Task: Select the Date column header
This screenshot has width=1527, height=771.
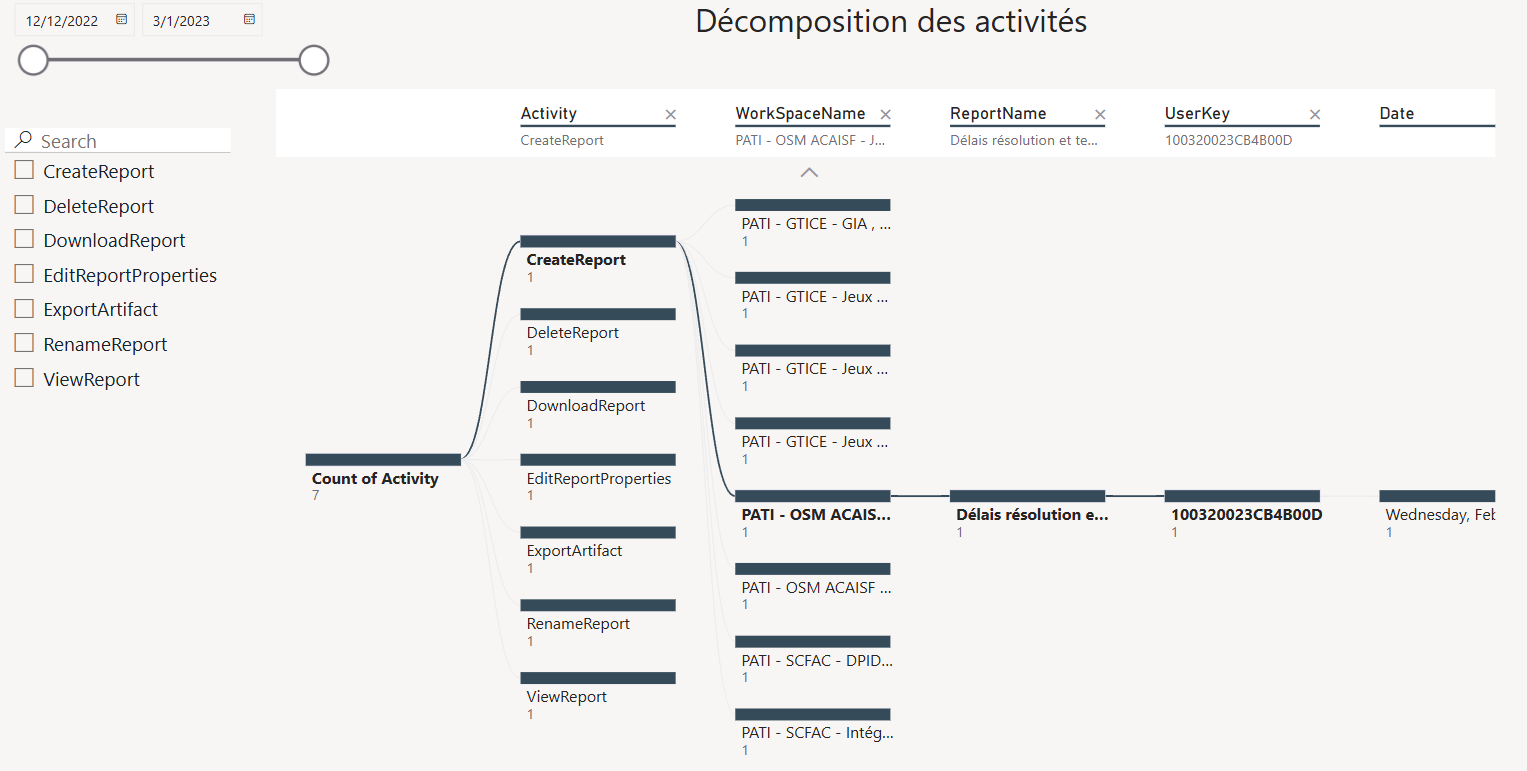Action: tap(1396, 114)
